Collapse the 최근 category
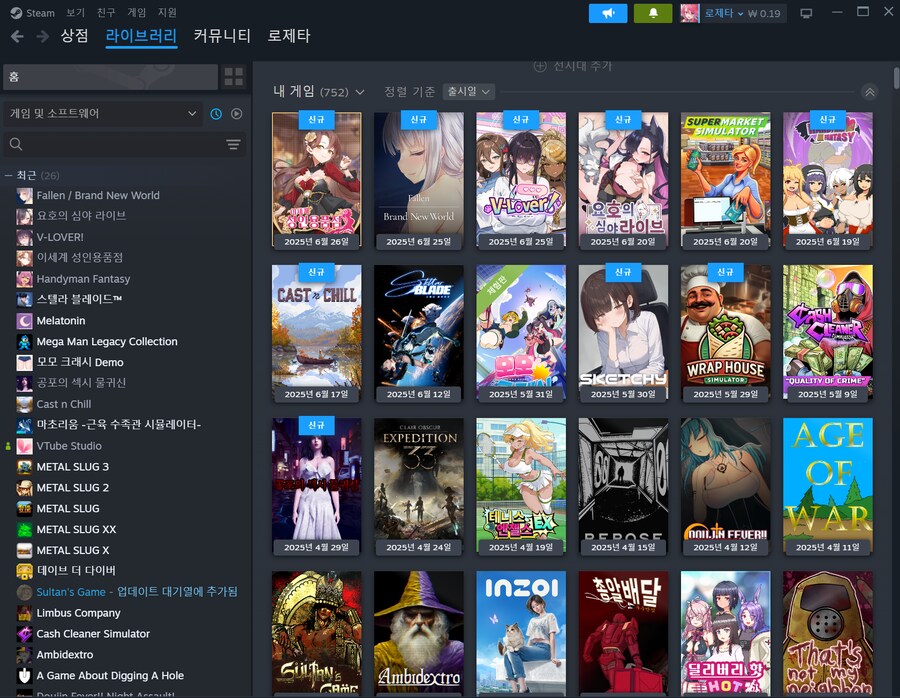Image resolution: width=900 pixels, height=698 pixels. (9, 175)
